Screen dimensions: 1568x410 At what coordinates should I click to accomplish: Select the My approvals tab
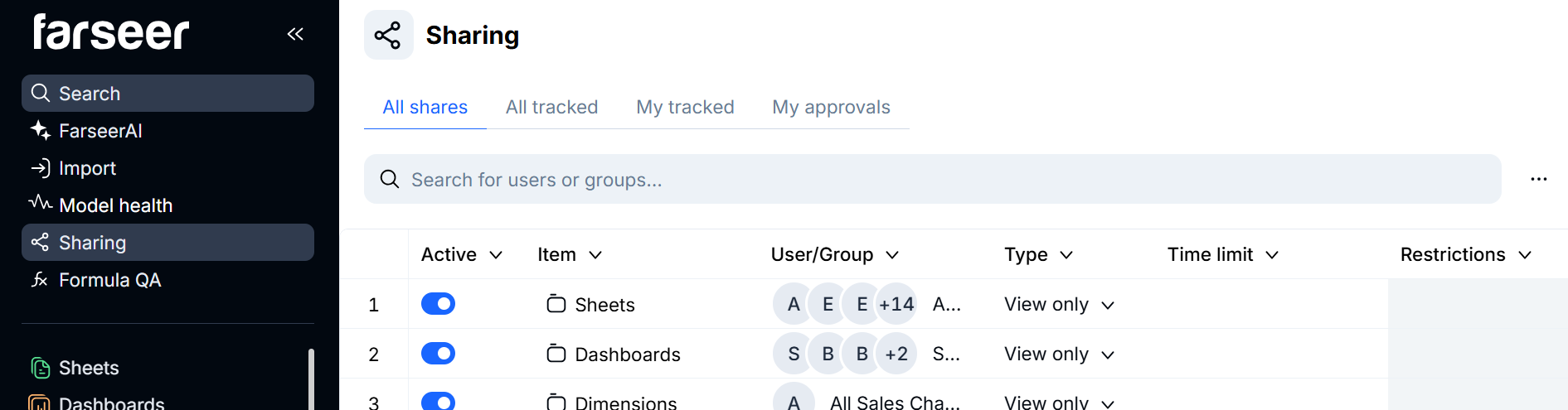831,107
